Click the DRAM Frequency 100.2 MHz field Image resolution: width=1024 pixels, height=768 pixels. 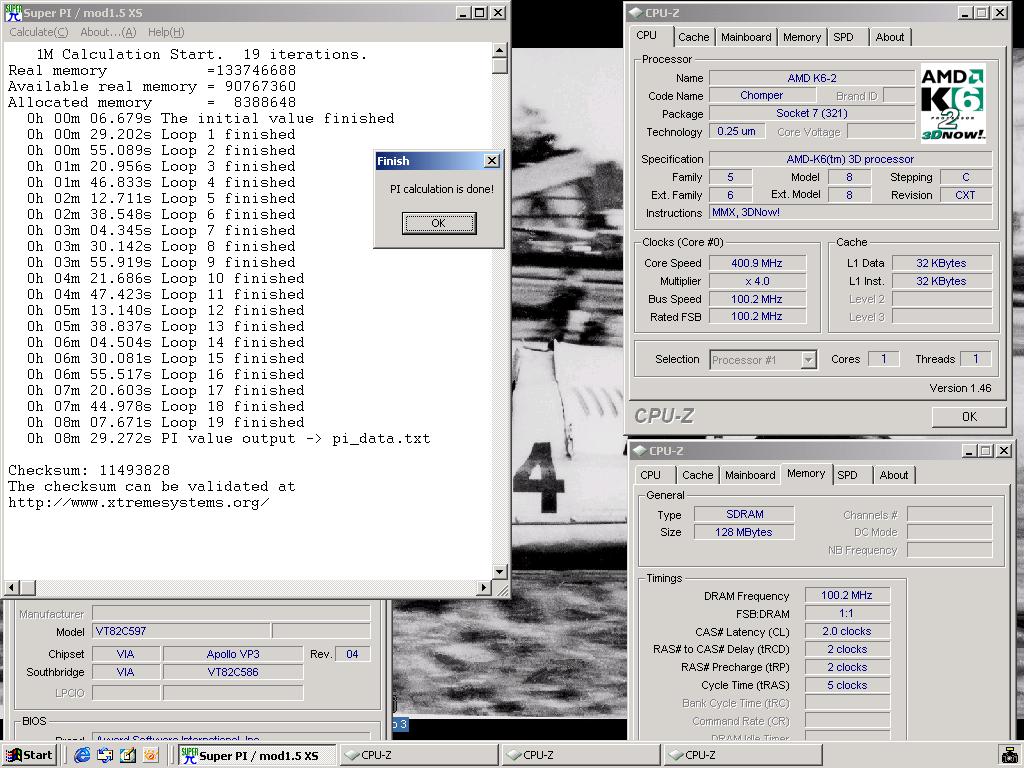coord(847,596)
